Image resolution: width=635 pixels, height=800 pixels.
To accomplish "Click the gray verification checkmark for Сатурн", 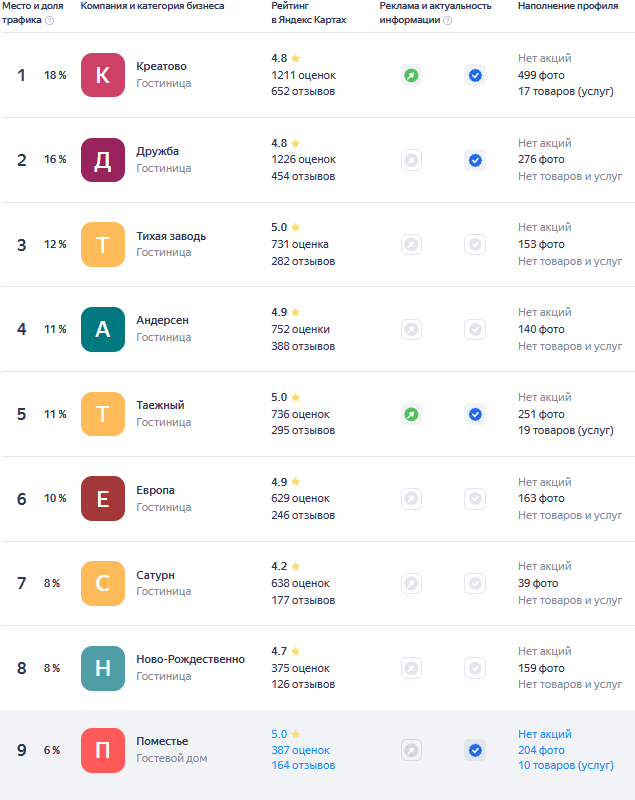I will coord(475,583).
